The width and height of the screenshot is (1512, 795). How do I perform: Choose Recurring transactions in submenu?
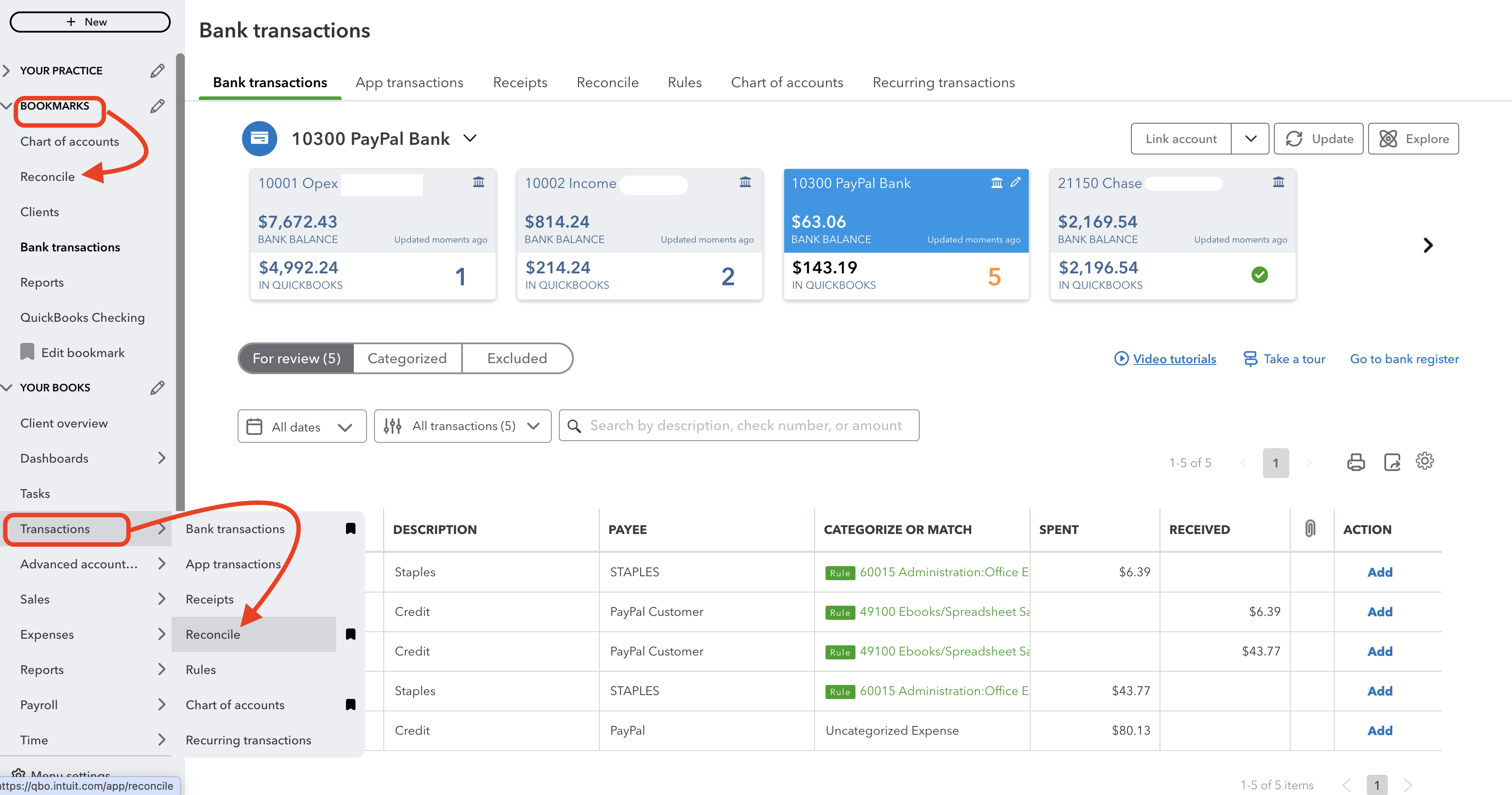(248, 740)
